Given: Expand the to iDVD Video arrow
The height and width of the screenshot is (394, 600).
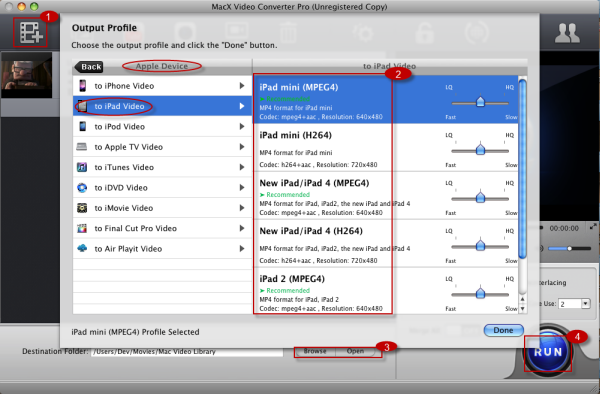Looking at the screenshot, I should point(242,187).
